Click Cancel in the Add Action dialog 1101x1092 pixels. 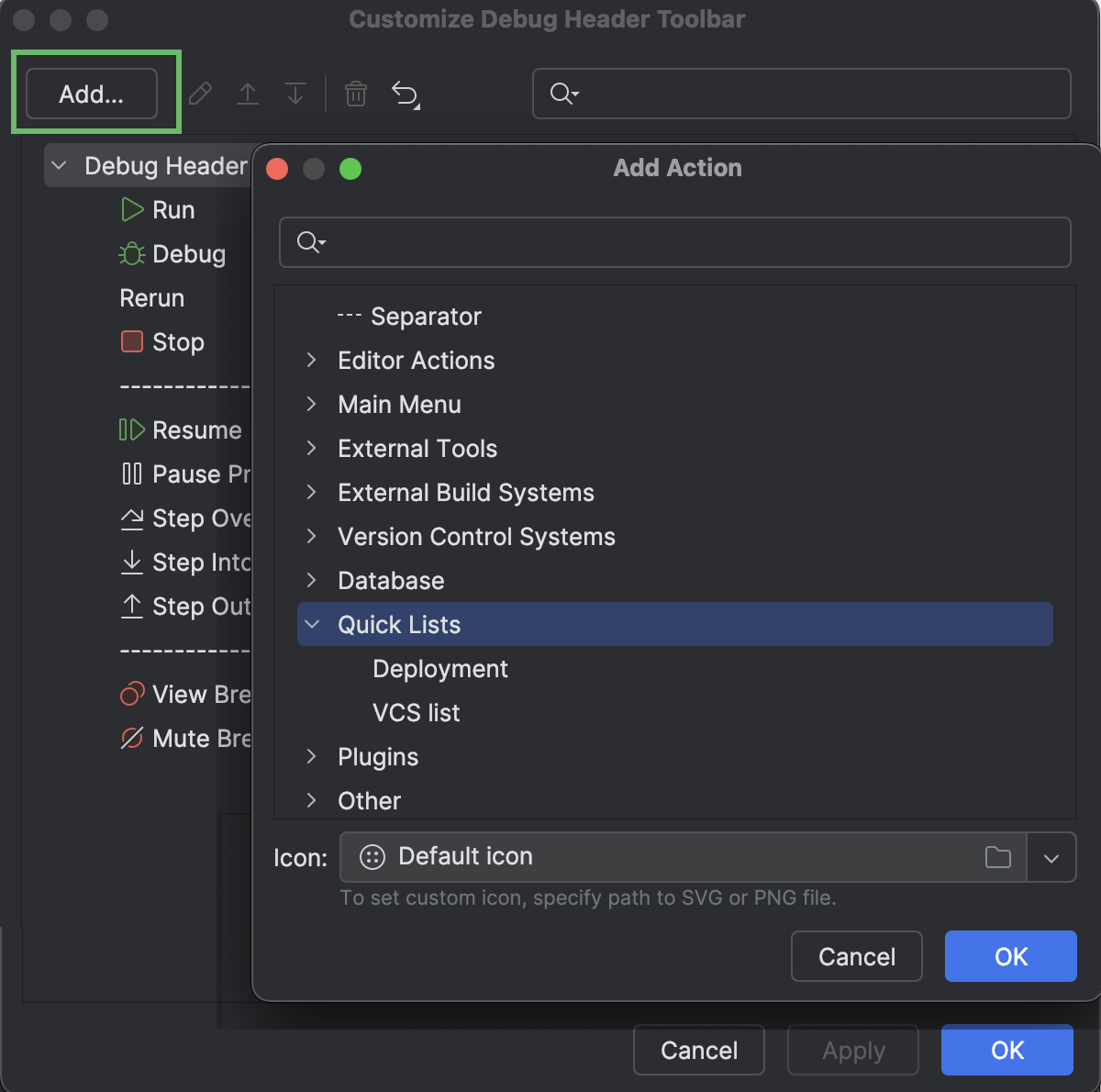pyautogui.click(x=856, y=956)
